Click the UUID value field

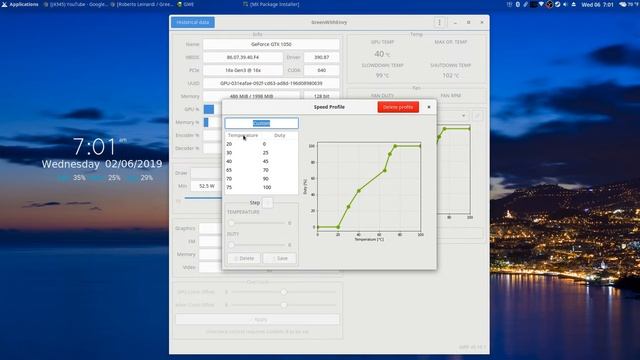coord(271,83)
